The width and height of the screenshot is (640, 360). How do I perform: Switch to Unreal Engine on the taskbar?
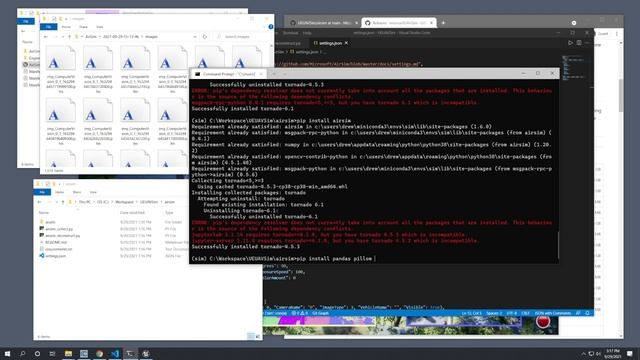146,353
